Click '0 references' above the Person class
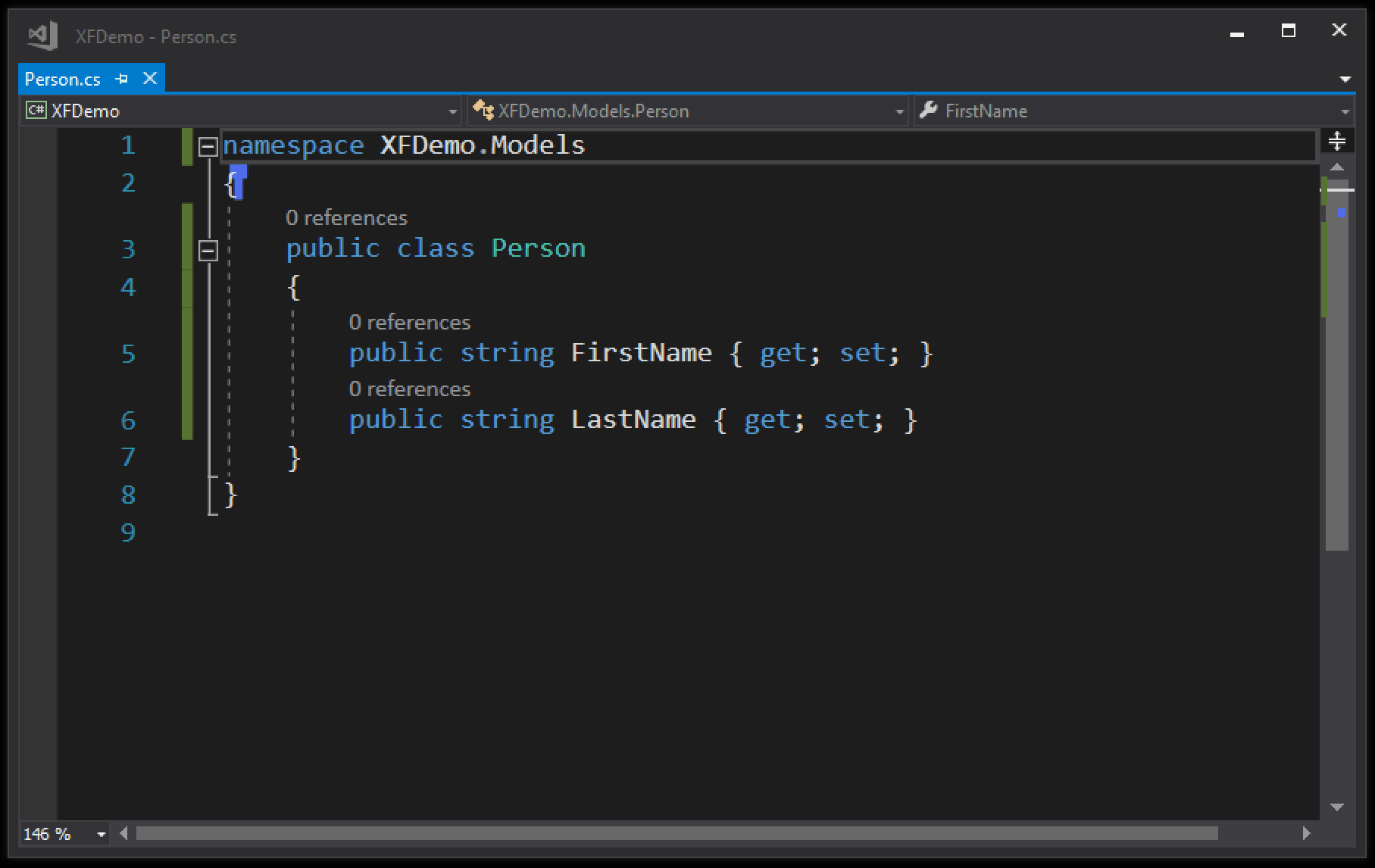This screenshot has width=1375, height=868. click(x=346, y=218)
